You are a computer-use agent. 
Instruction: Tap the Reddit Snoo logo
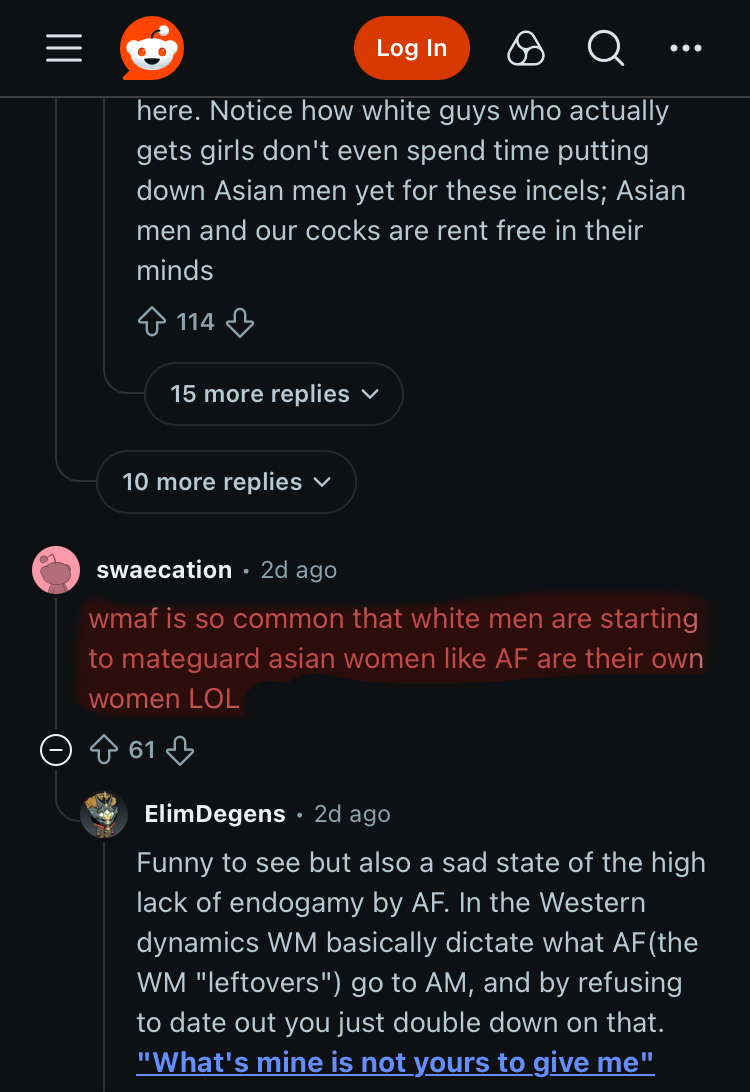point(152,48)
